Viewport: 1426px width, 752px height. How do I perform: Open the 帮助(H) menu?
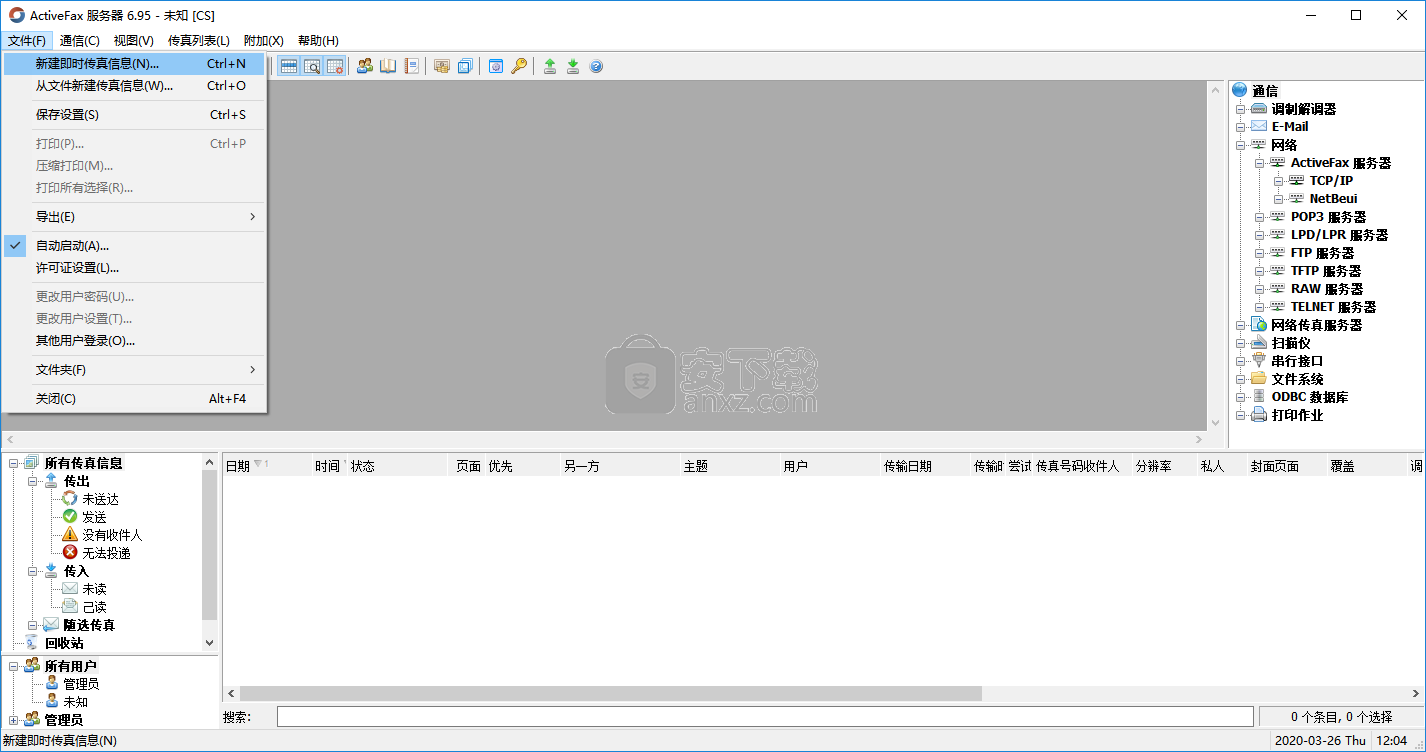click(x=318, y=41)
